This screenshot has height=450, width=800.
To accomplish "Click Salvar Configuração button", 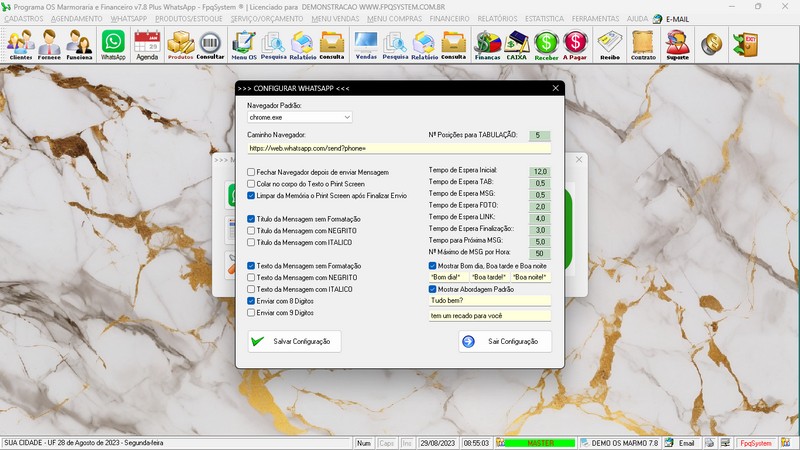I will pos(294,342).
